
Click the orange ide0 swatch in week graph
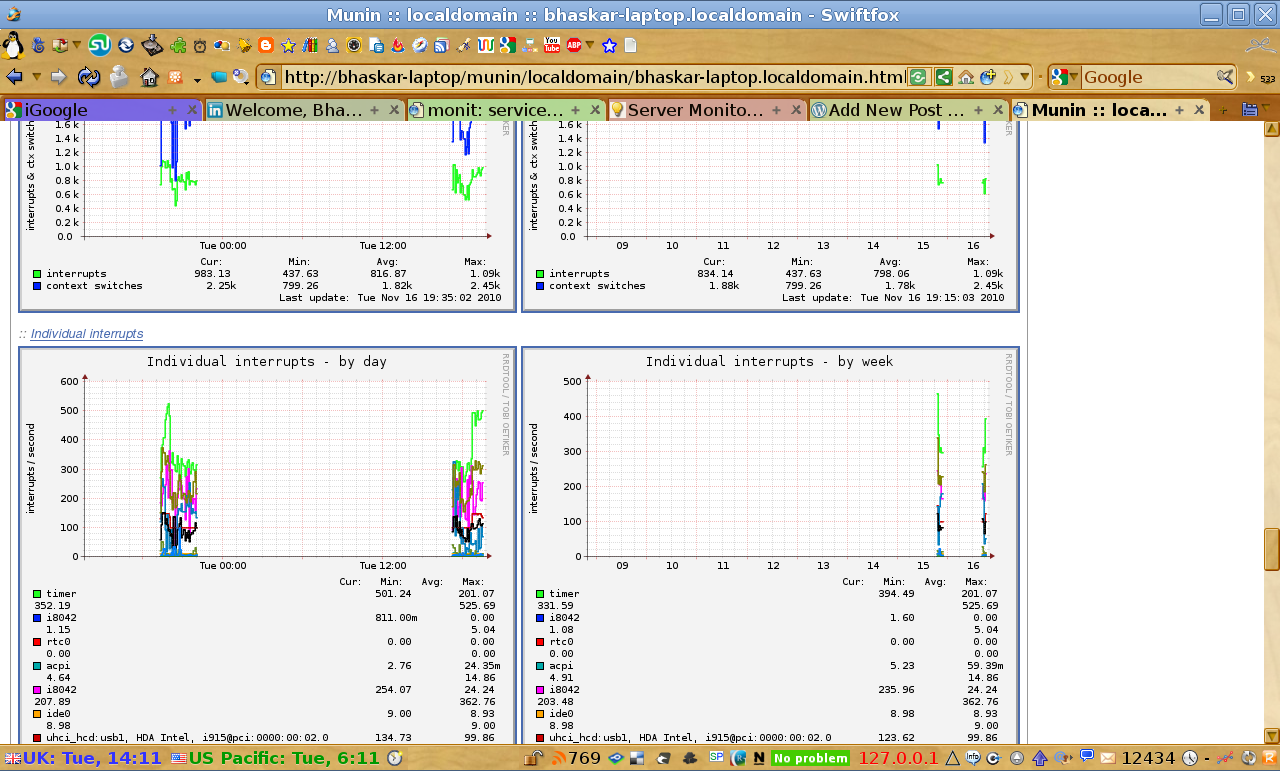point(540,714)
